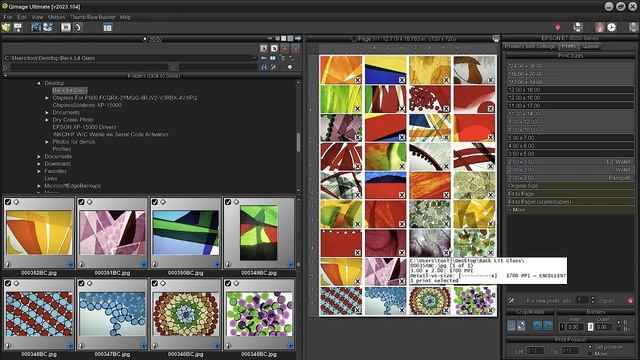Image resolution: width=640 pixels, height=360 pixels.
Task: Open the File menu
Action: click(x=8, y=17)
